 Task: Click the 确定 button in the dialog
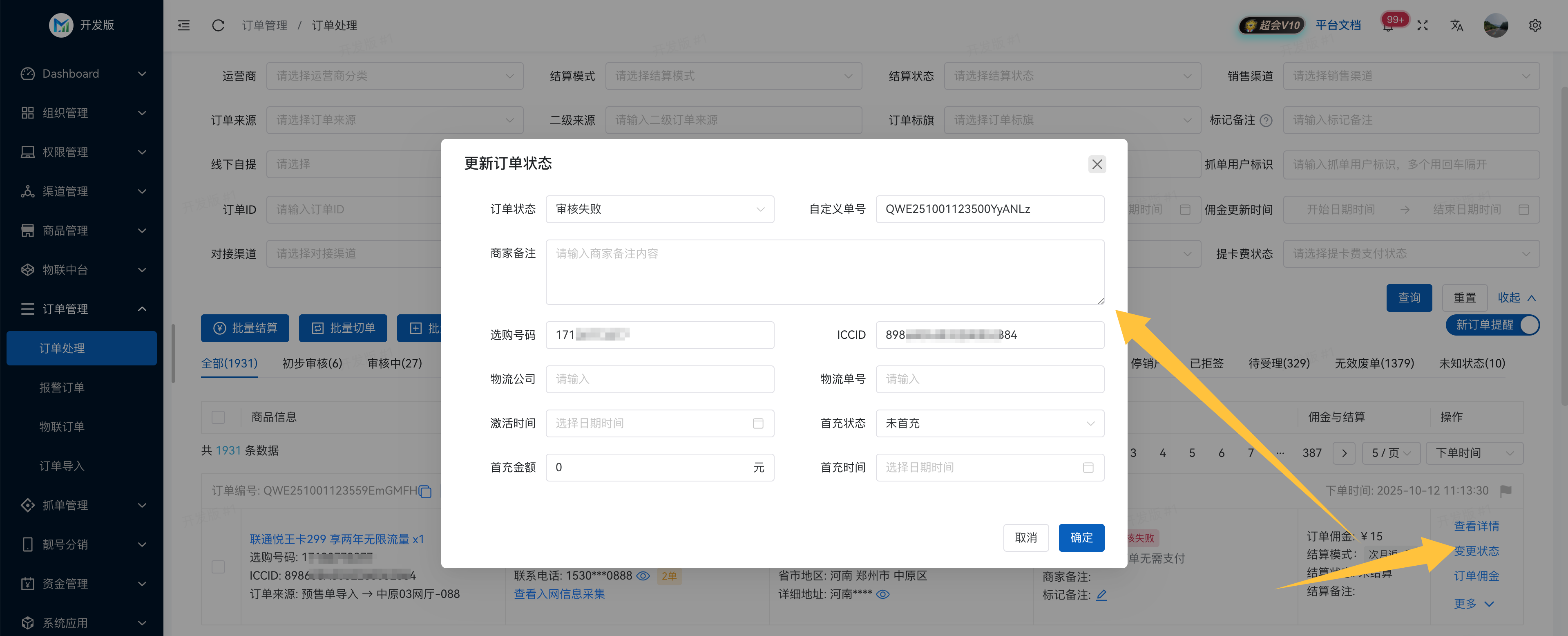(1082, 537)
